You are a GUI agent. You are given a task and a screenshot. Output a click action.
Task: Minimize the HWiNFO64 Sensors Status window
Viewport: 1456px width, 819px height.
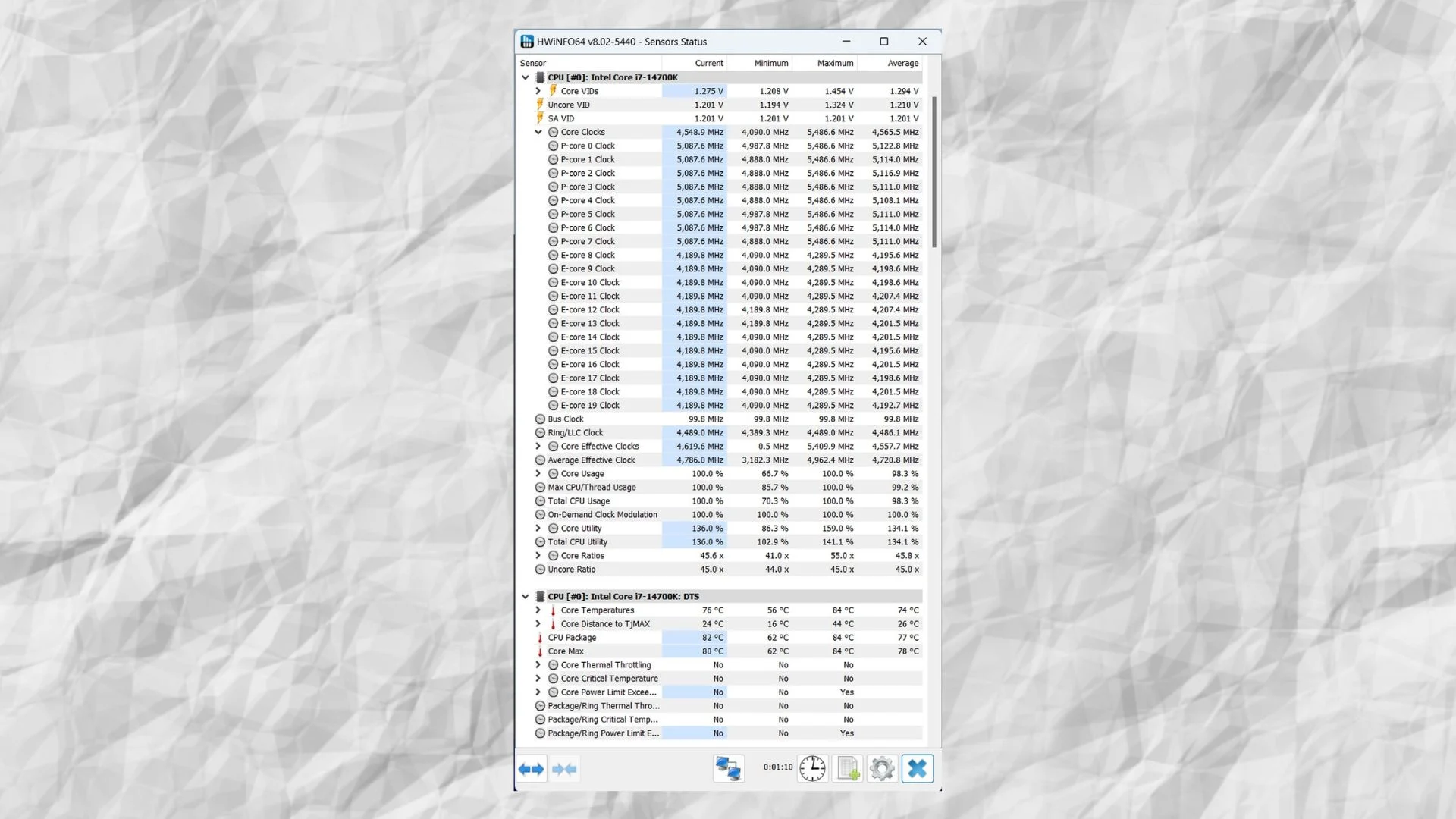pyautogui.click(x=846, y=42)
